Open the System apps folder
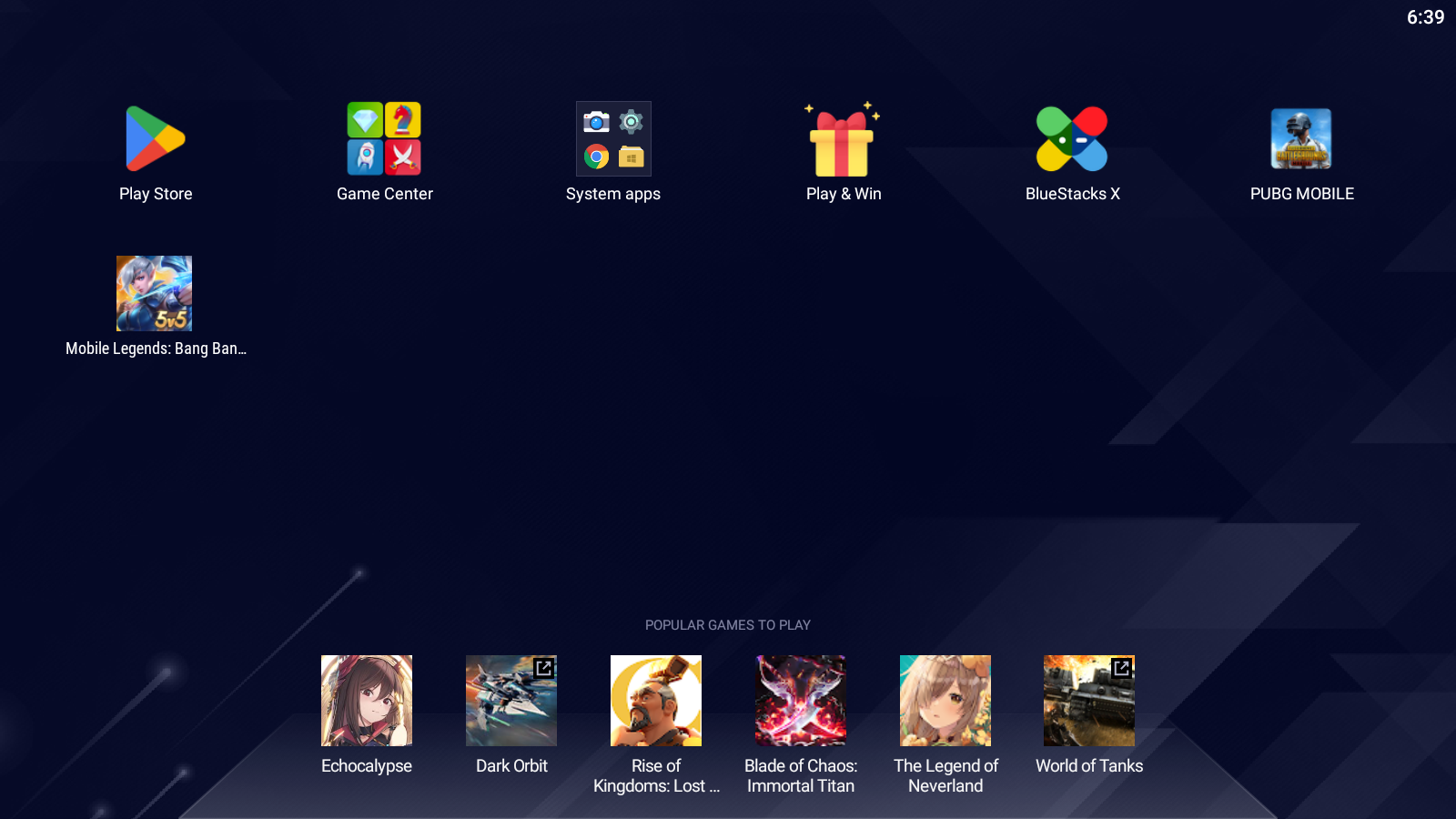The width and height of the screenshot is (1456, 819). point(613,138)
